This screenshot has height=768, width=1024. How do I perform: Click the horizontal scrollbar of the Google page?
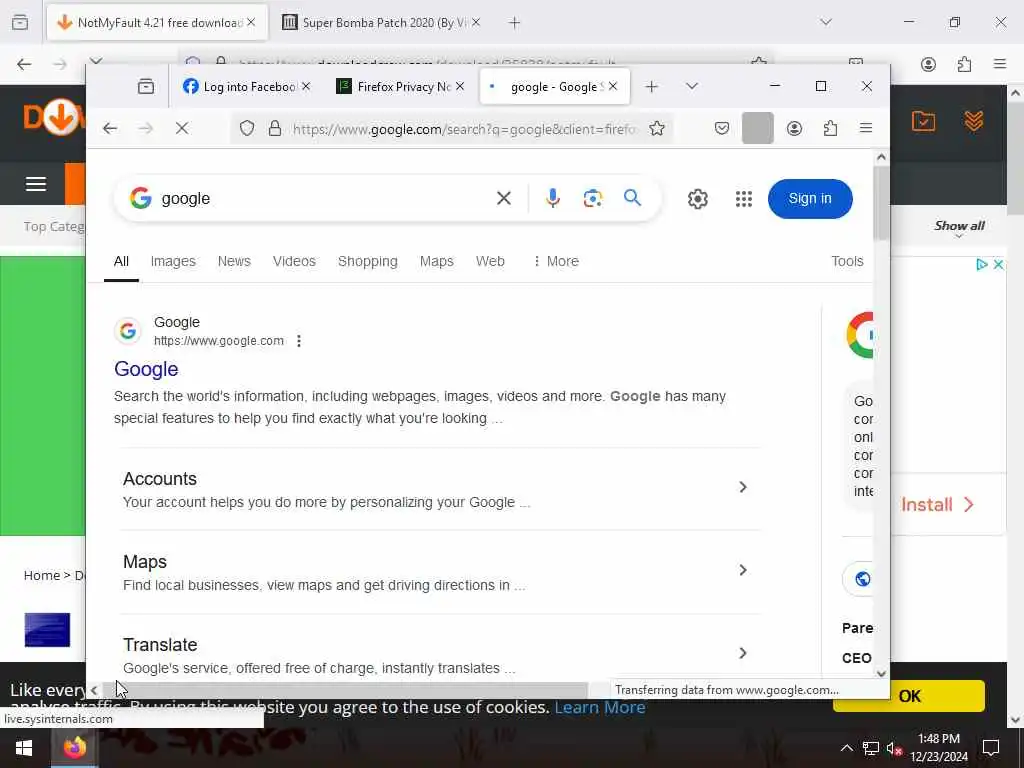pyautogui.click(x=346, y=690)
